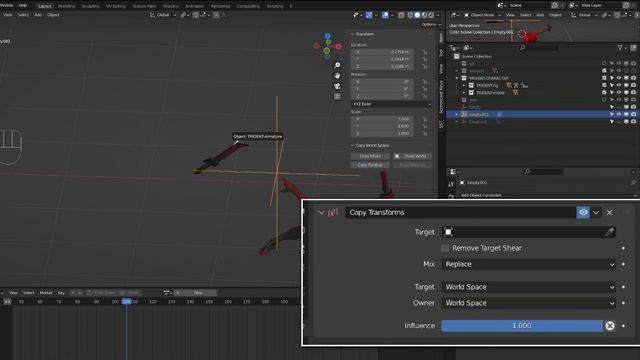Image resolution: width=640 pixels, height=360 pixels.
Task: Click the outliner search field
Action: (x=538, y=48)
